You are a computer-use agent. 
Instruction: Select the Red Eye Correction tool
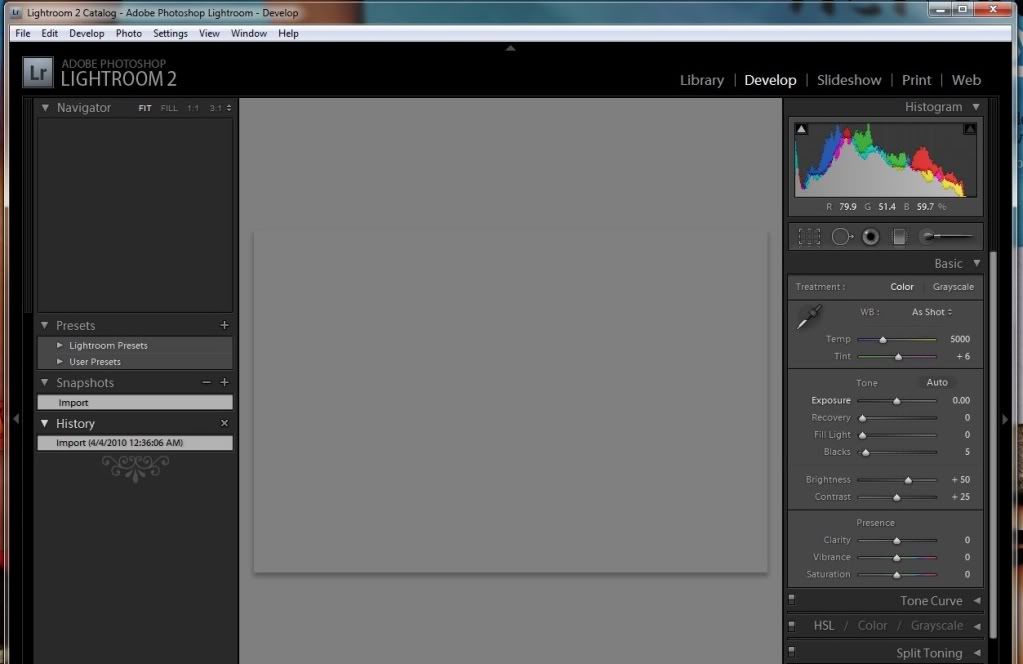pos(870,237)
